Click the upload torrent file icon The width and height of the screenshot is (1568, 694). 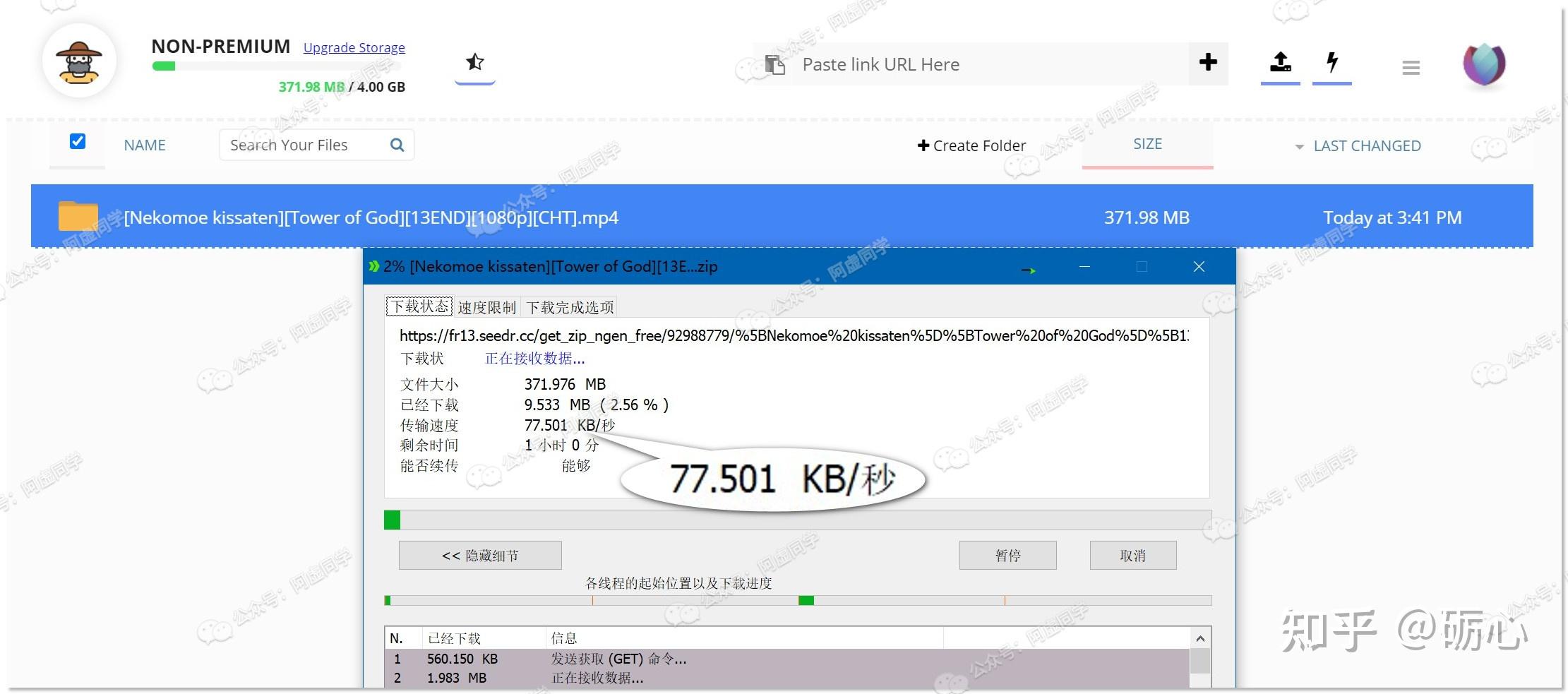click(x=1281, y=62)
